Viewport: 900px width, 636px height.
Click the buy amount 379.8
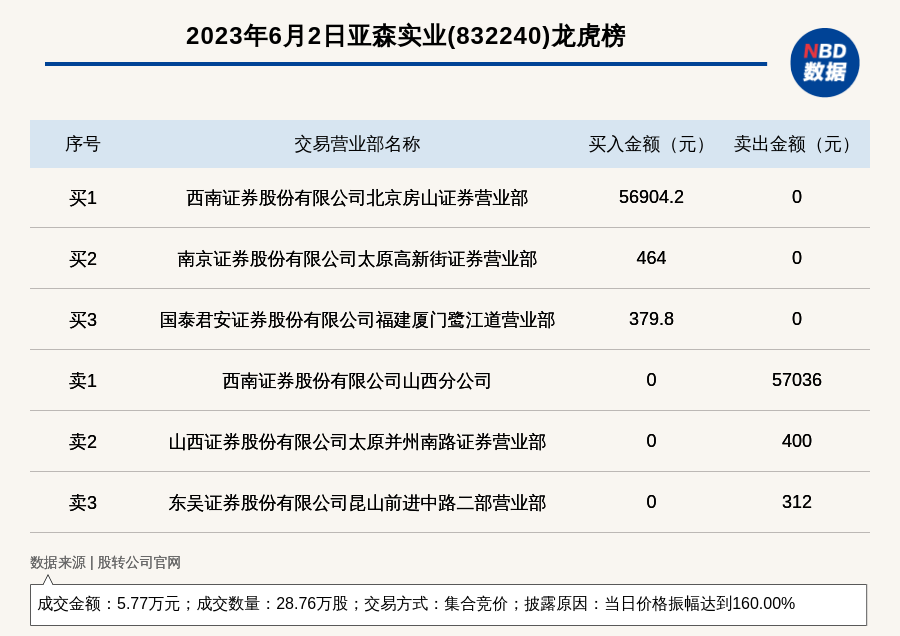coord(651,319)
